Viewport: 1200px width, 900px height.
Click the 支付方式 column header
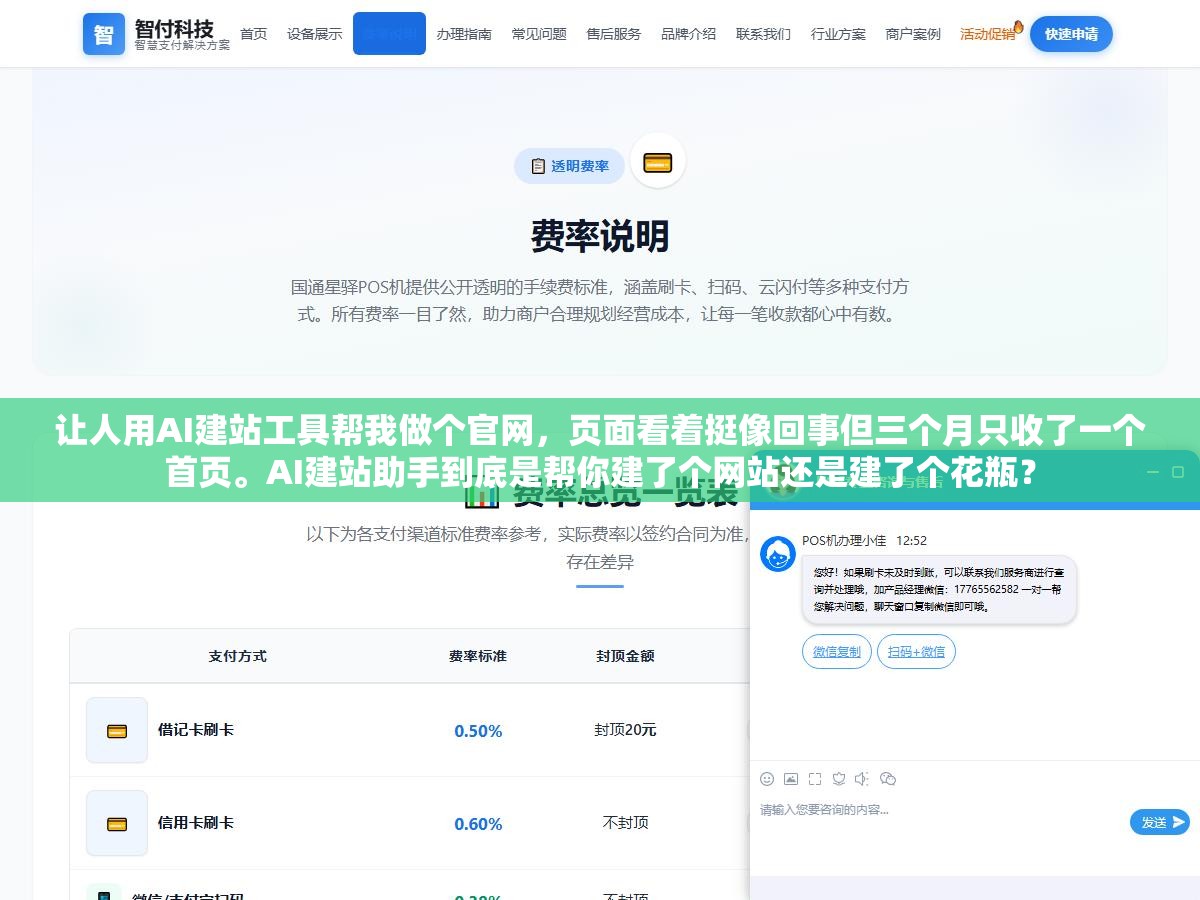click(x=238, y=656)
